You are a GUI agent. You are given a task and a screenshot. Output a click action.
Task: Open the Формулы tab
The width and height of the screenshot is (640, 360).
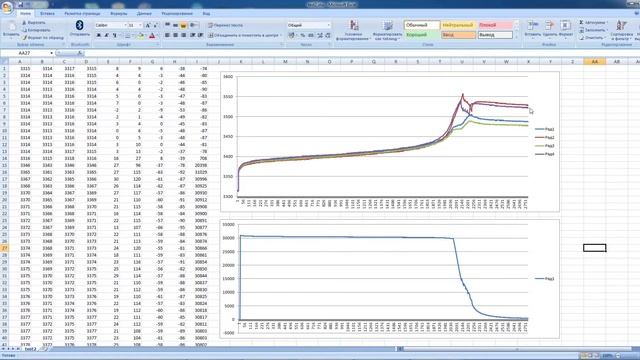[119, 13]
